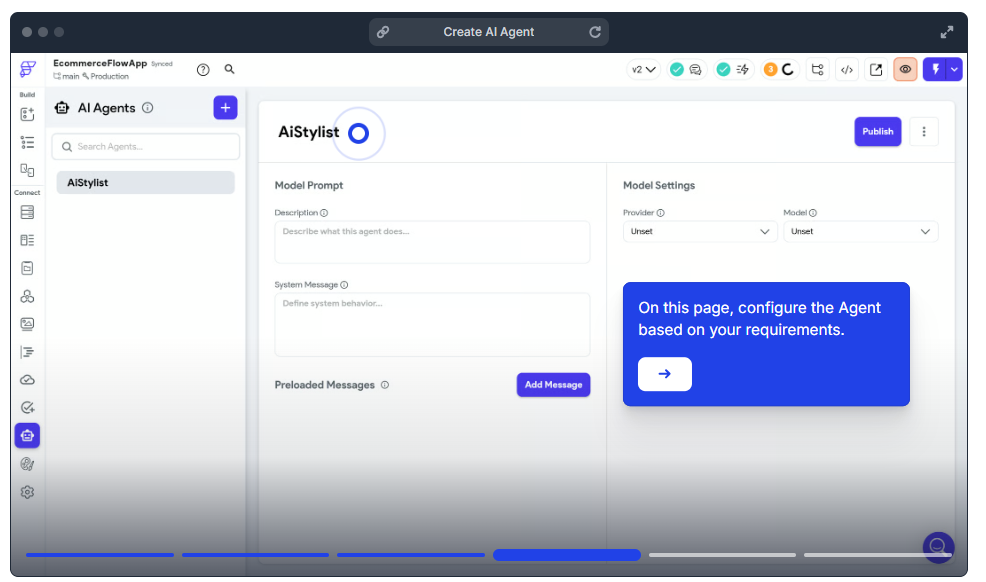Image resolution: width=986 pixels, height=582 pixels.
Task: Click the EcommerceFlowApp project name
Action: [x=100, y=63]
